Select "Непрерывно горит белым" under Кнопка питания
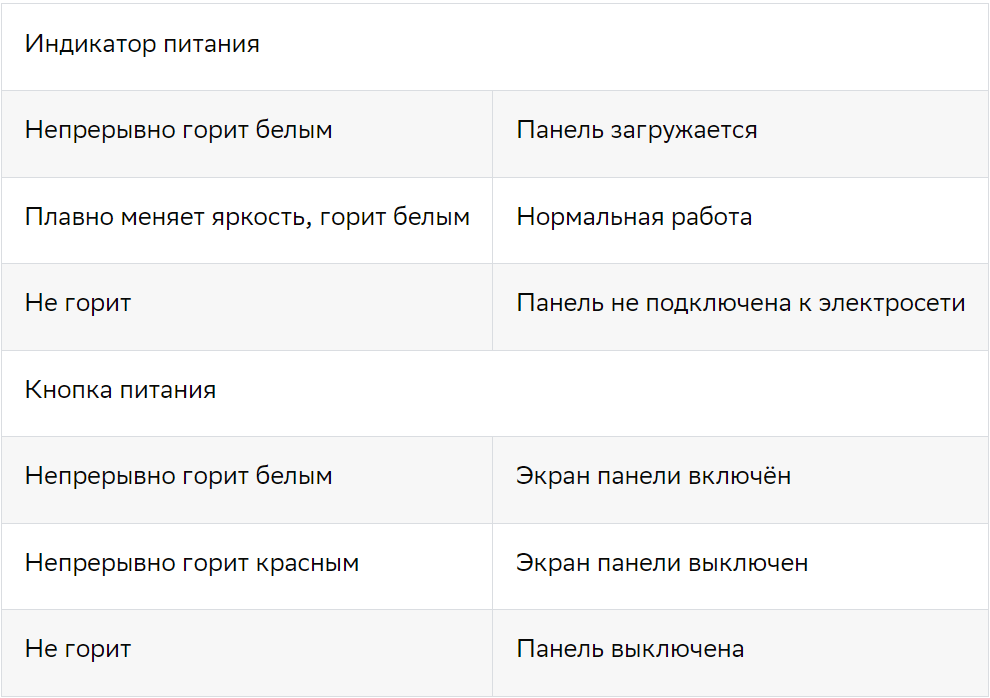Screen dimensions: 990x698 pos(178,477)
